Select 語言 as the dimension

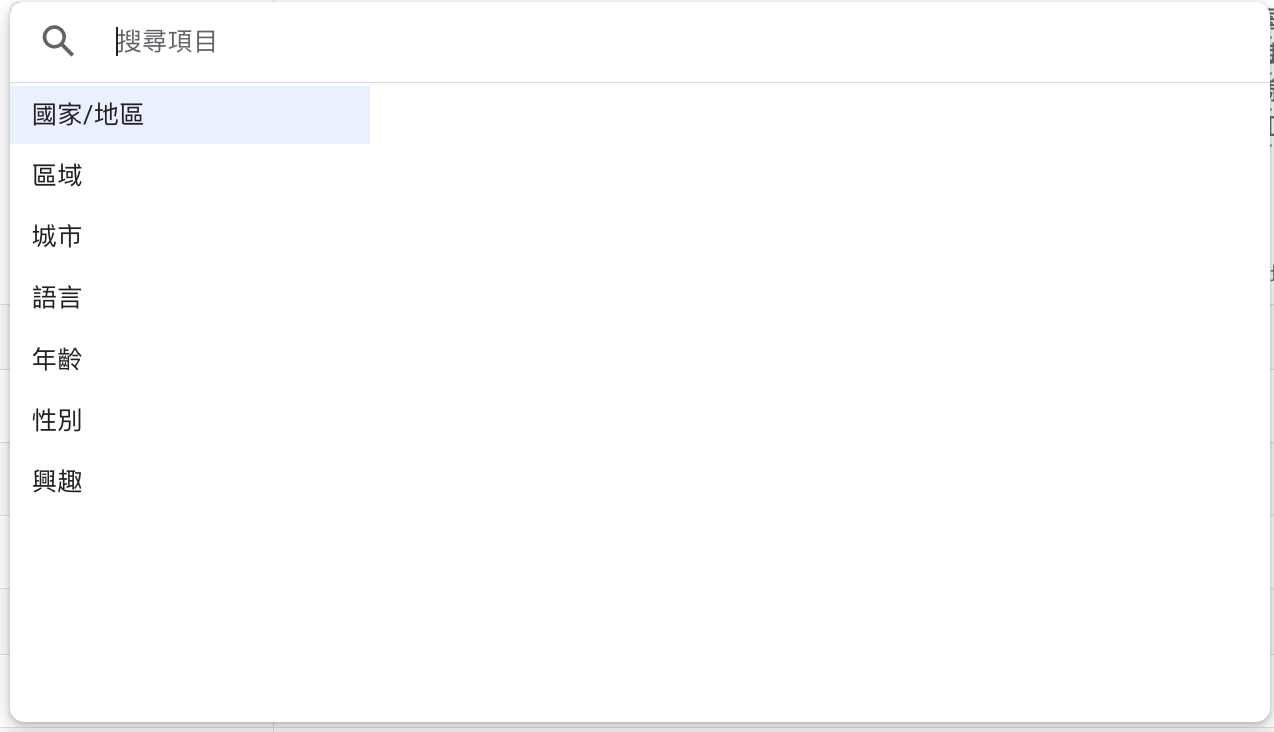[58, 298]
